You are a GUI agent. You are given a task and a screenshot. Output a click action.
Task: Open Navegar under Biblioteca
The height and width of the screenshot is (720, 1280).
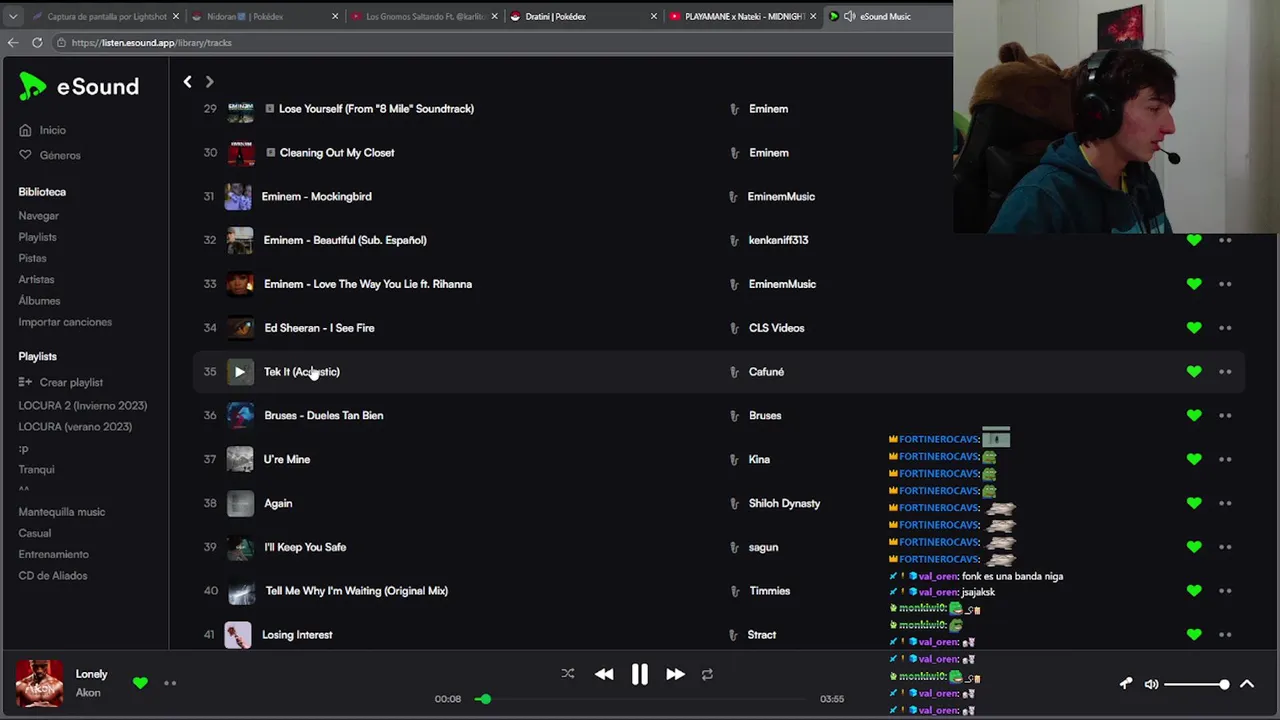pos(39,216)
